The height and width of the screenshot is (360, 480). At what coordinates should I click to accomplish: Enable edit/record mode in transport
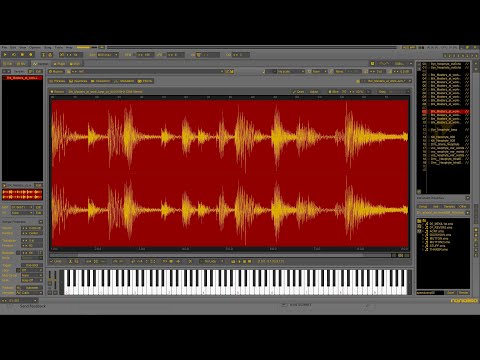click(x=31, y=55)
